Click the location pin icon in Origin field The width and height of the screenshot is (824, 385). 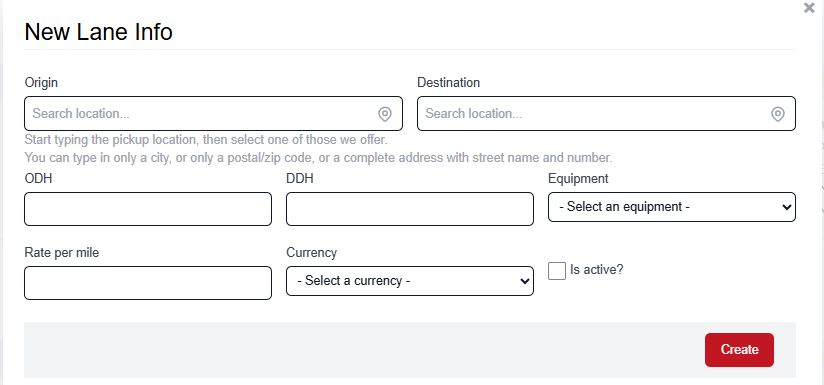point(385,113)
